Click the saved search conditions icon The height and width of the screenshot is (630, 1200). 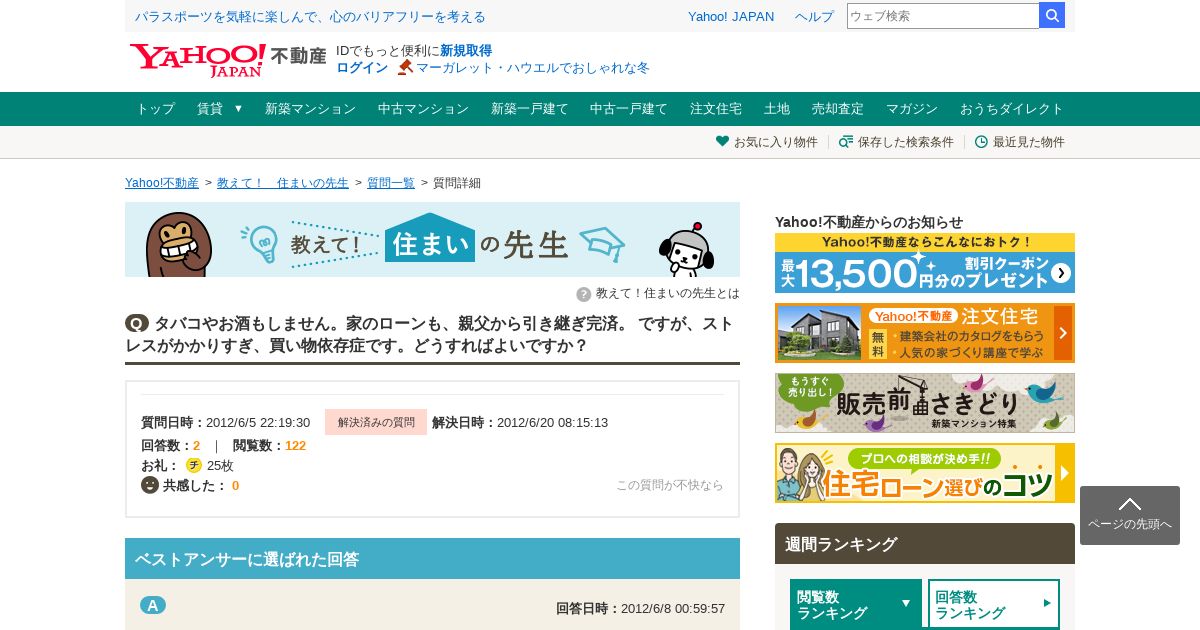[x=846, y=141]
